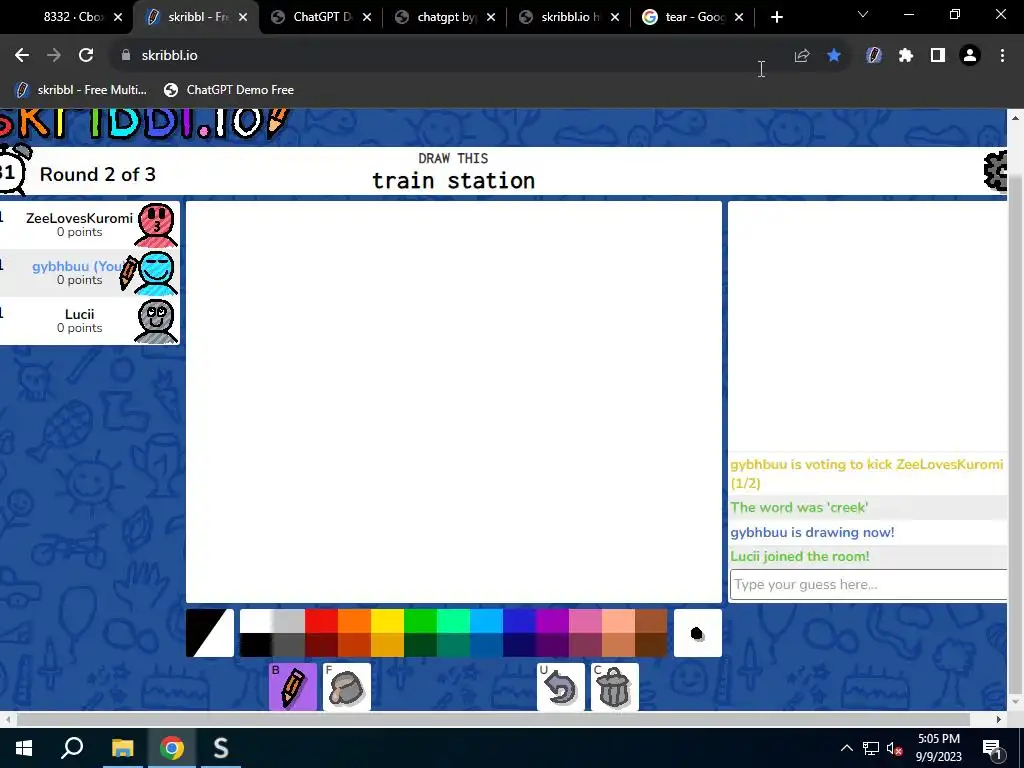
Task: Show hidden system tray icons
Action: 846,748
